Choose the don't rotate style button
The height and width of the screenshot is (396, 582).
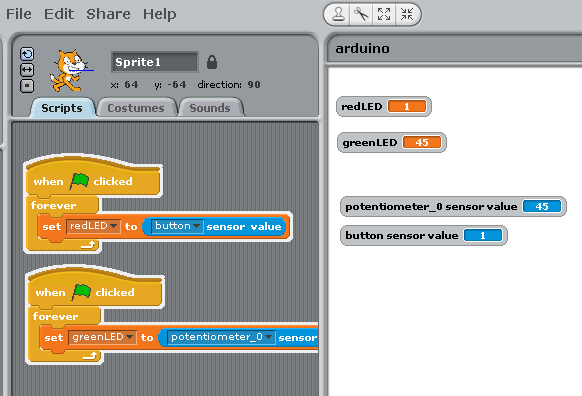click(x=27, y=86)
